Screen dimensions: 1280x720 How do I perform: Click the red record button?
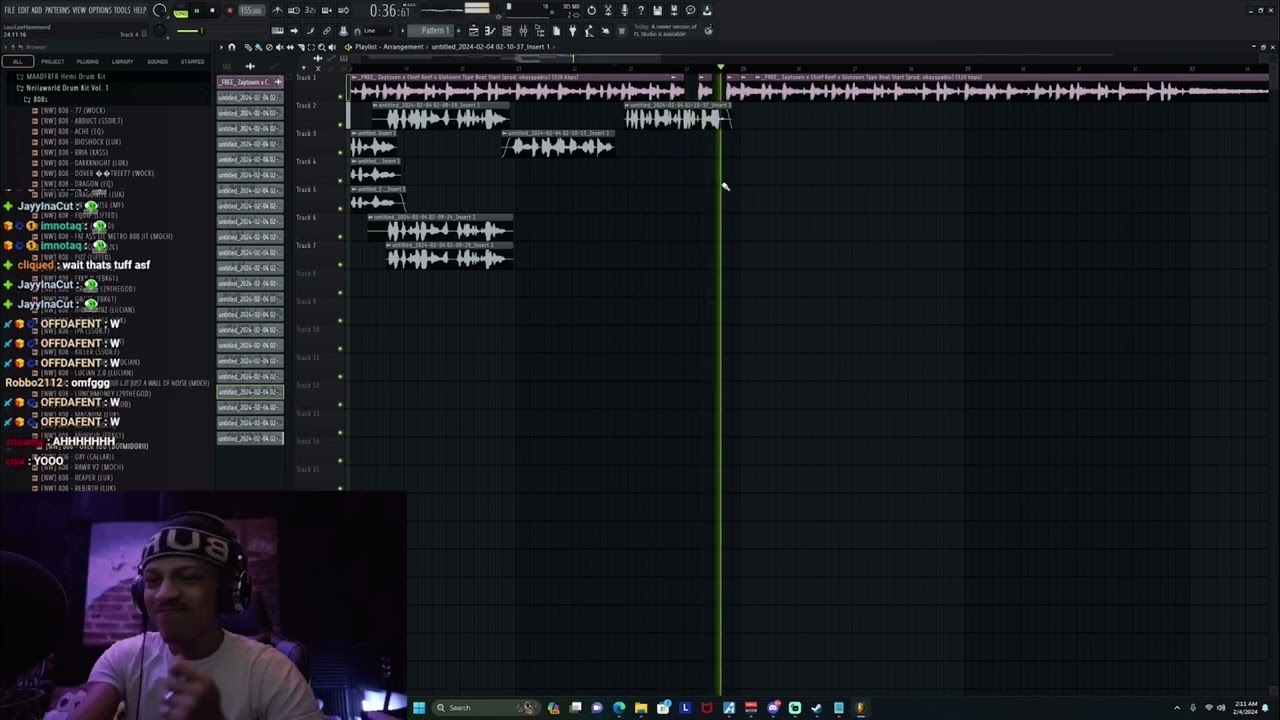[229, 11]
